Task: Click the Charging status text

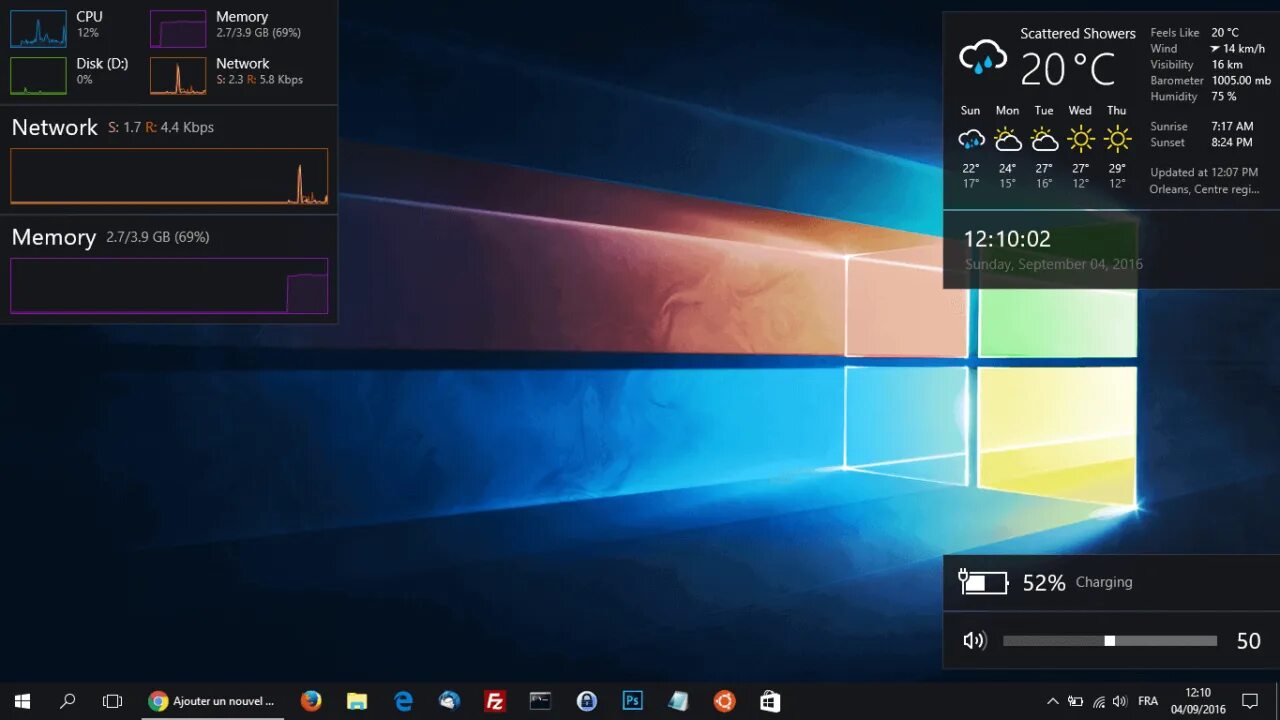Action: pos(1104,582)
